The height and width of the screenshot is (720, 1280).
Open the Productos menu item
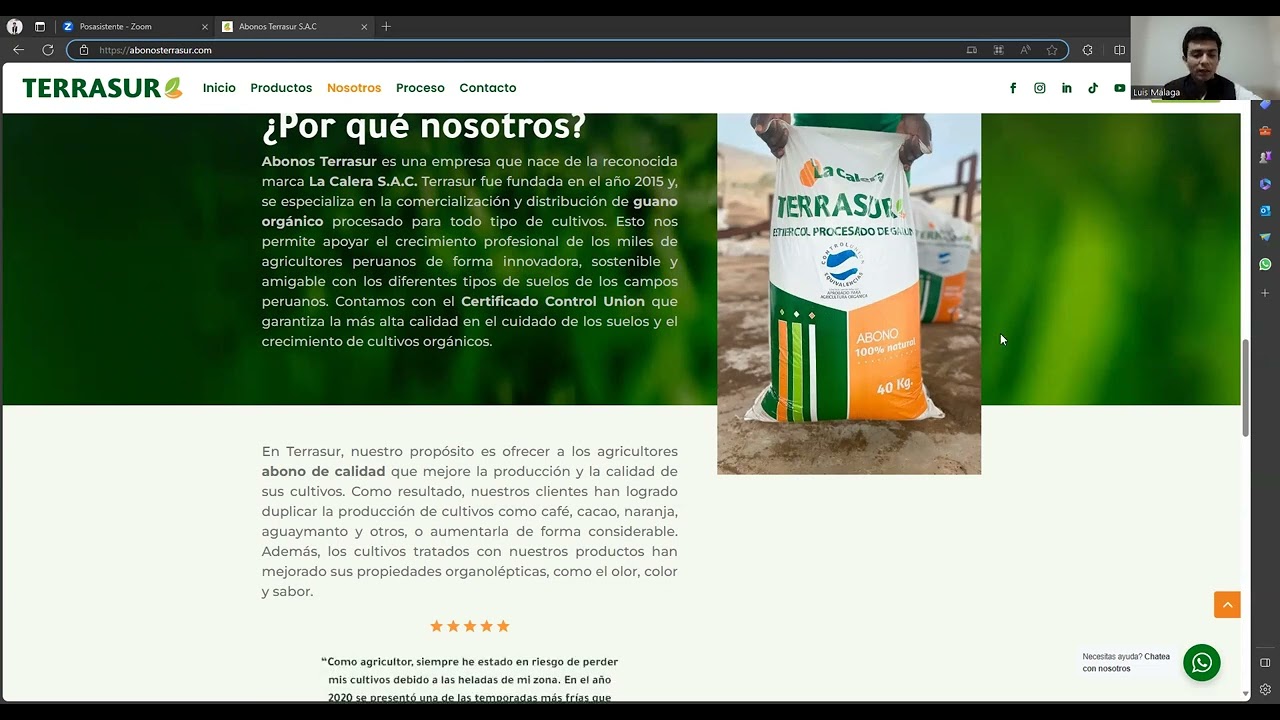click(281, 88)
